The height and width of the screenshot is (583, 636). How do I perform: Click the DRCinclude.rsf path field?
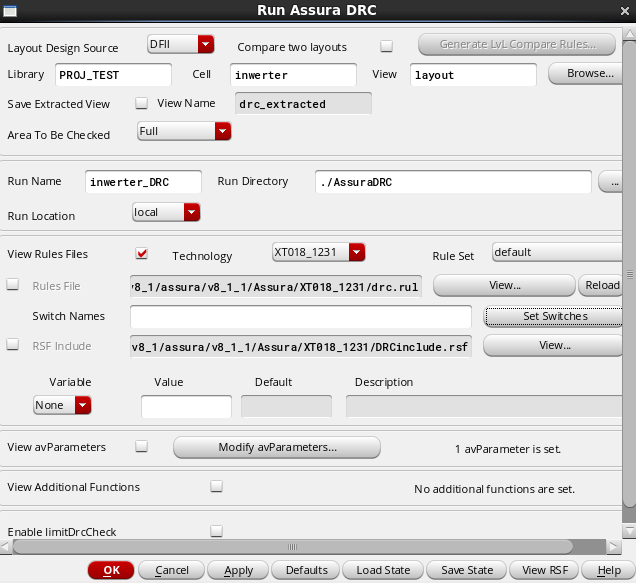pyautogui.click(x=301, y=346)
